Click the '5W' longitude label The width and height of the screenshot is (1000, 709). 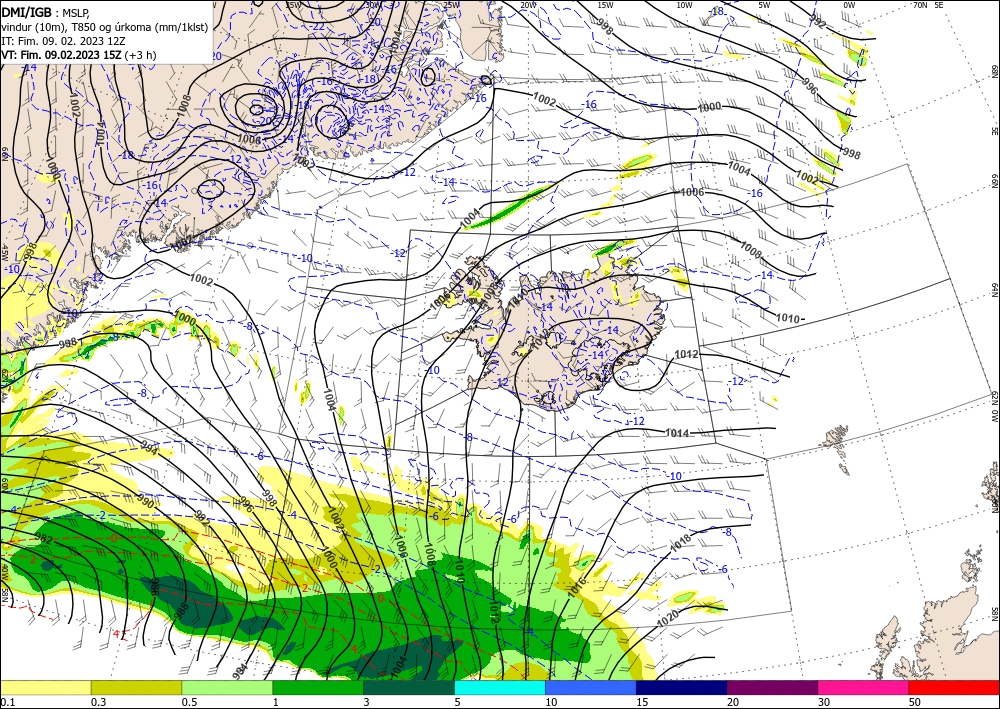764,5
